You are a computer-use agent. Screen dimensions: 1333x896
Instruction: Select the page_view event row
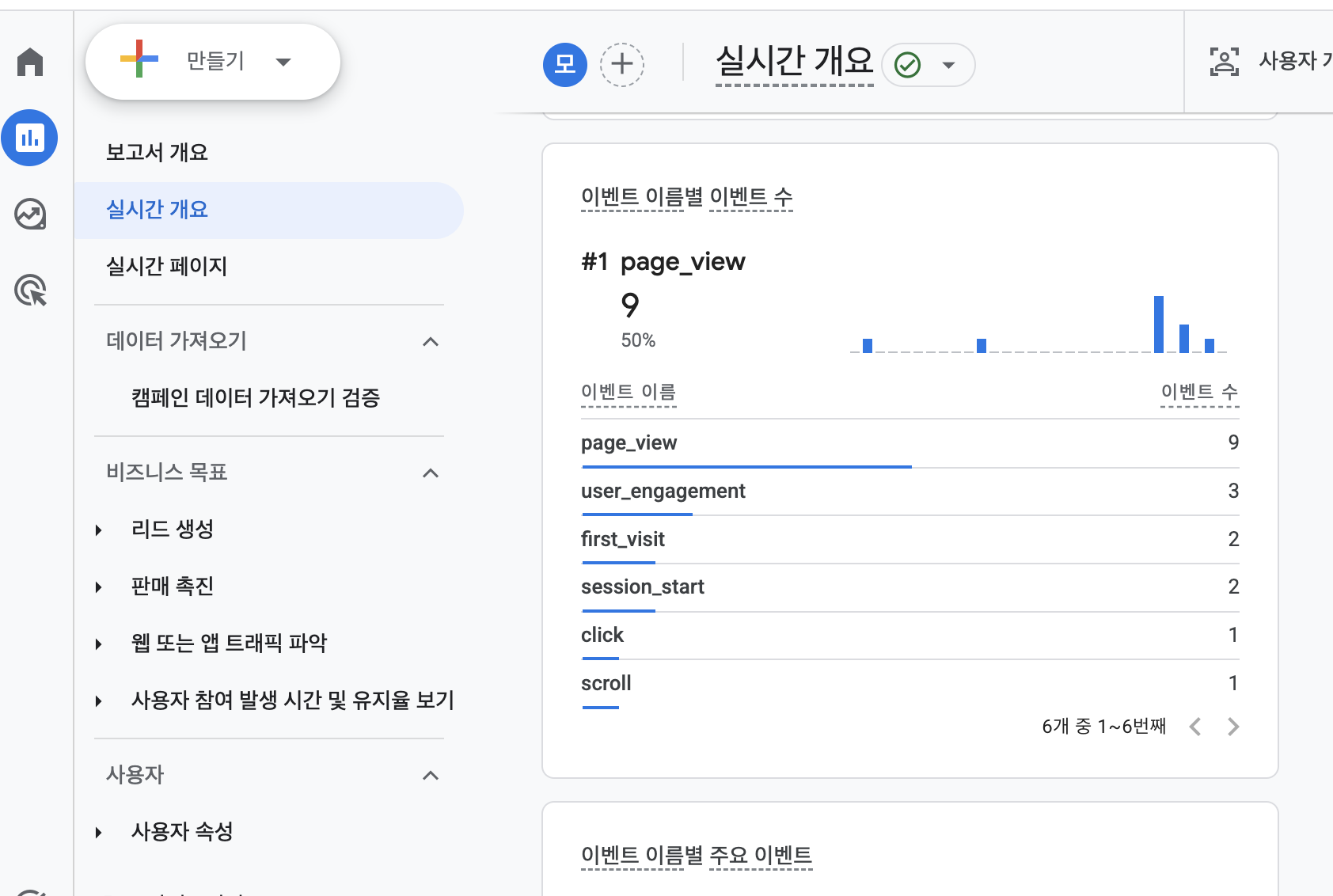coord(910,443)
